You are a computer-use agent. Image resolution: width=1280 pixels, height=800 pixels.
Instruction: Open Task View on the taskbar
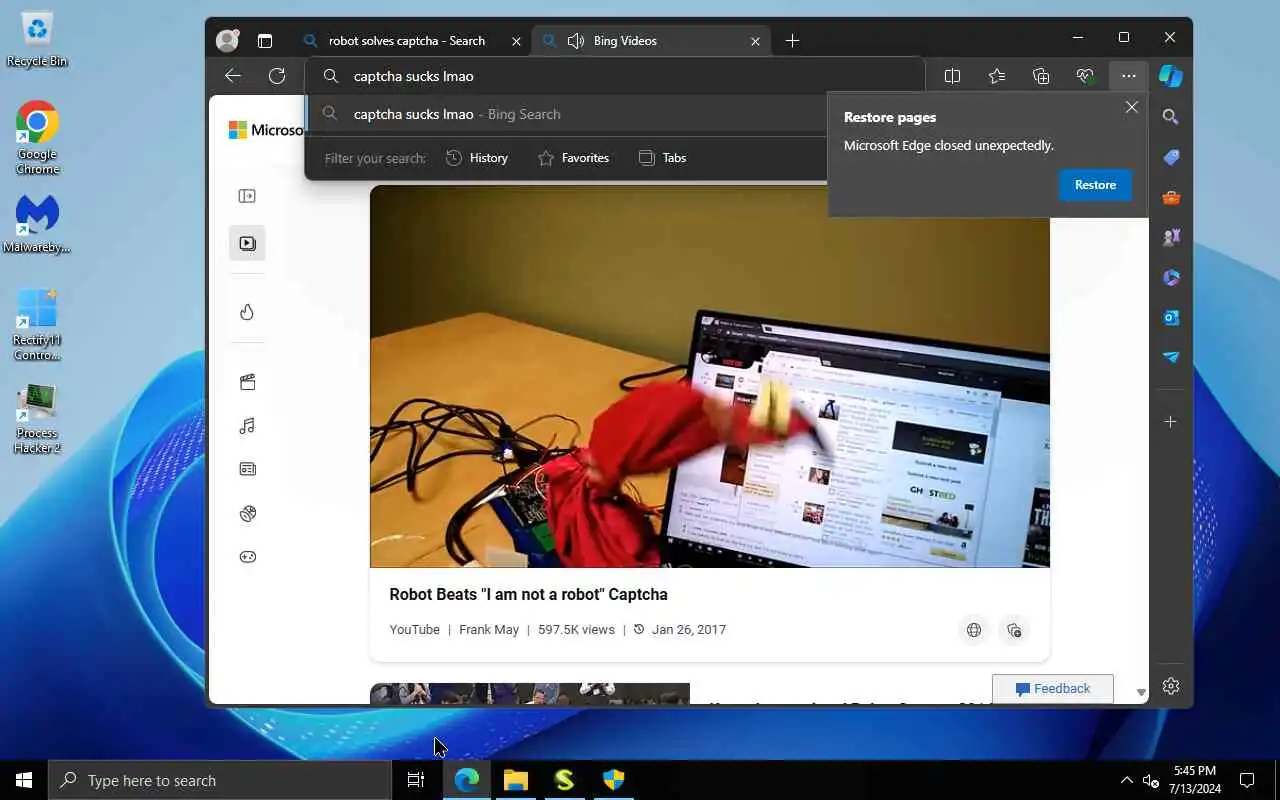pyautogui.click(x=416, y=780)
